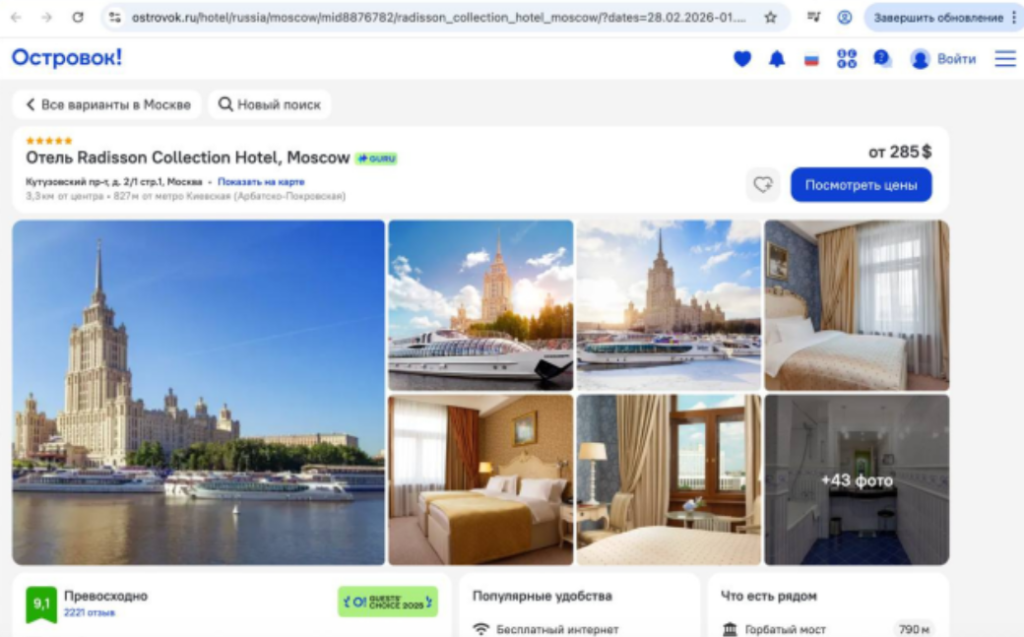Open the help chat question icon

pos(882,58)
